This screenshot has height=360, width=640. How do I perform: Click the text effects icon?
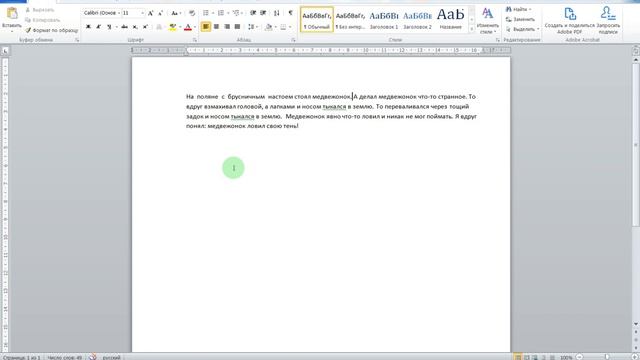point(159,27)
